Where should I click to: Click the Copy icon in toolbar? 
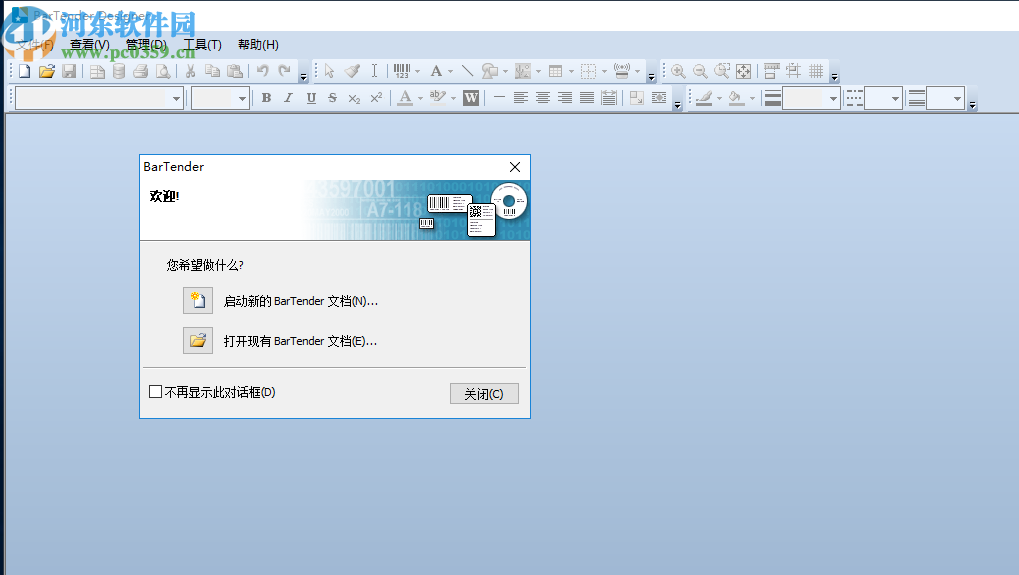213,71
